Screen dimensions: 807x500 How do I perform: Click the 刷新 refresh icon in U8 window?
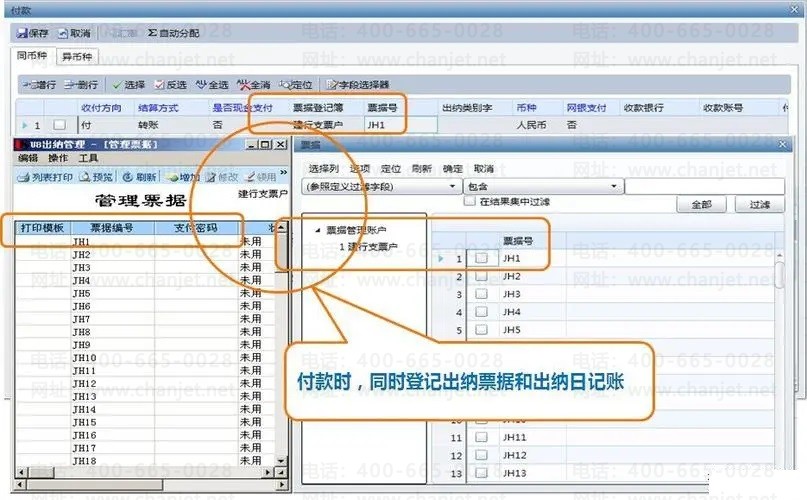click(128, 177)
